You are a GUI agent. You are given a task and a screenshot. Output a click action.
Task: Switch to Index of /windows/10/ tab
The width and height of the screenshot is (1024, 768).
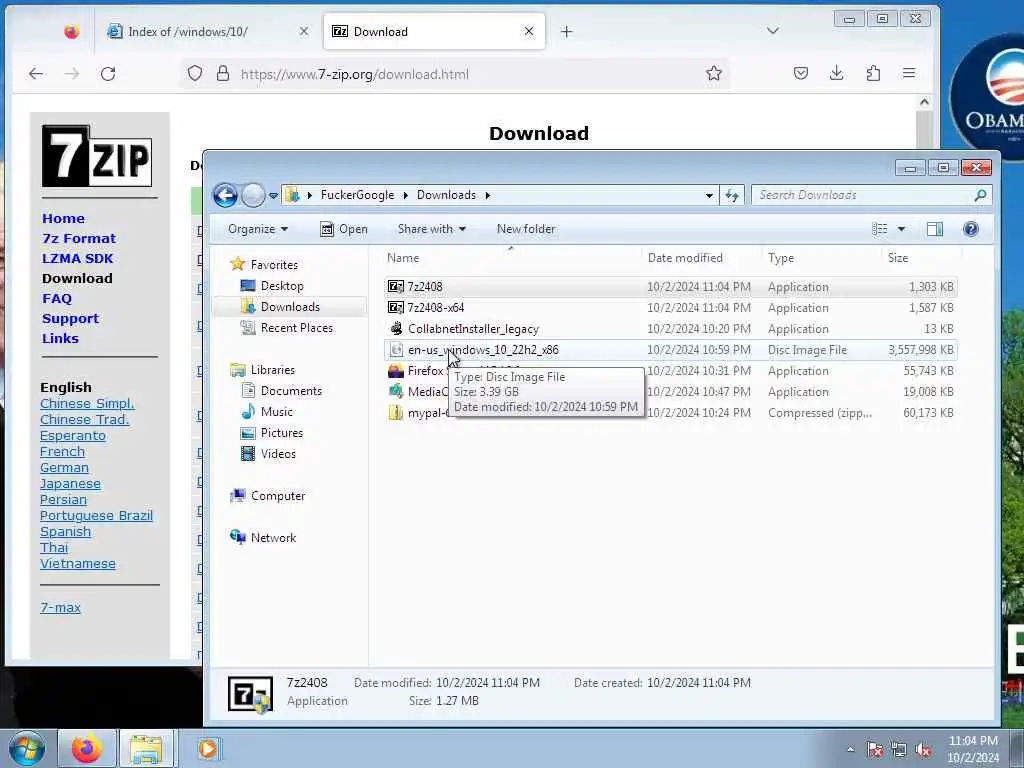click(x=207, y=31)
